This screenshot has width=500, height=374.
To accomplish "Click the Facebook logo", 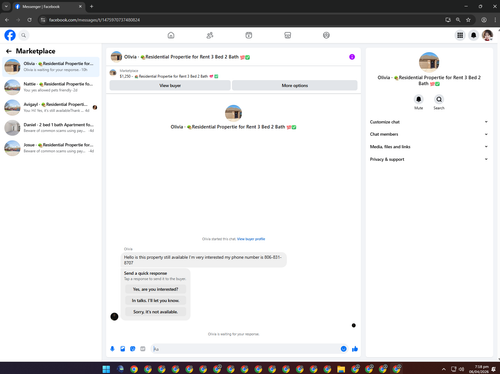I will [x=10, y=35].
